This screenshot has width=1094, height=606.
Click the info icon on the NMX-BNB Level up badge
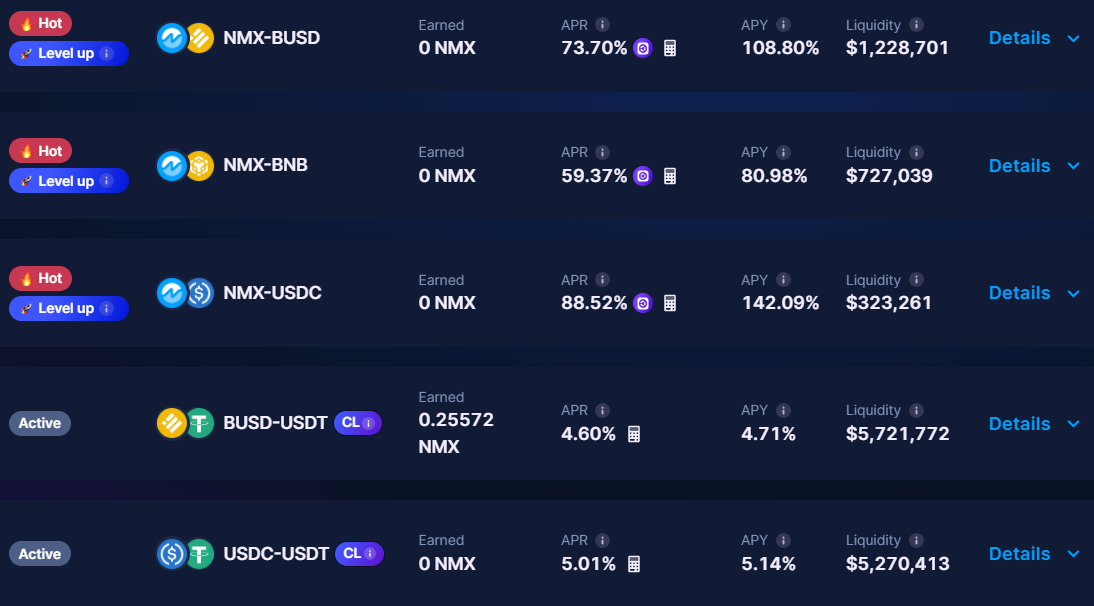click(x=107, y=181)
